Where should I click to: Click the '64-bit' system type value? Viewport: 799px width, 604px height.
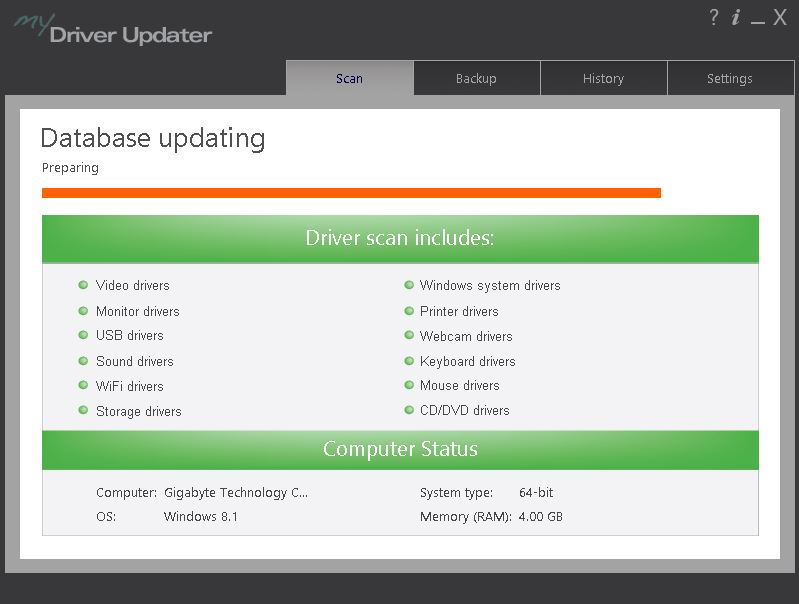tap(536, 492)
